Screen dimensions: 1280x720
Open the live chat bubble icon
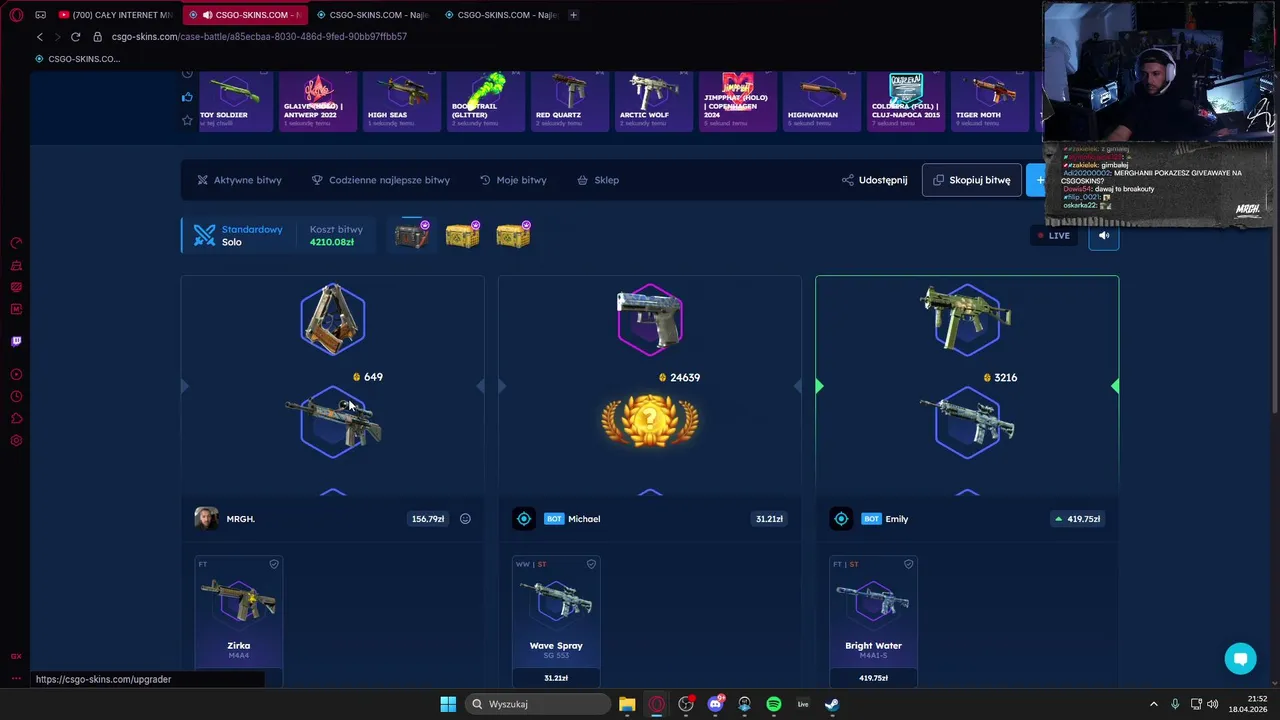point(1240,658)
